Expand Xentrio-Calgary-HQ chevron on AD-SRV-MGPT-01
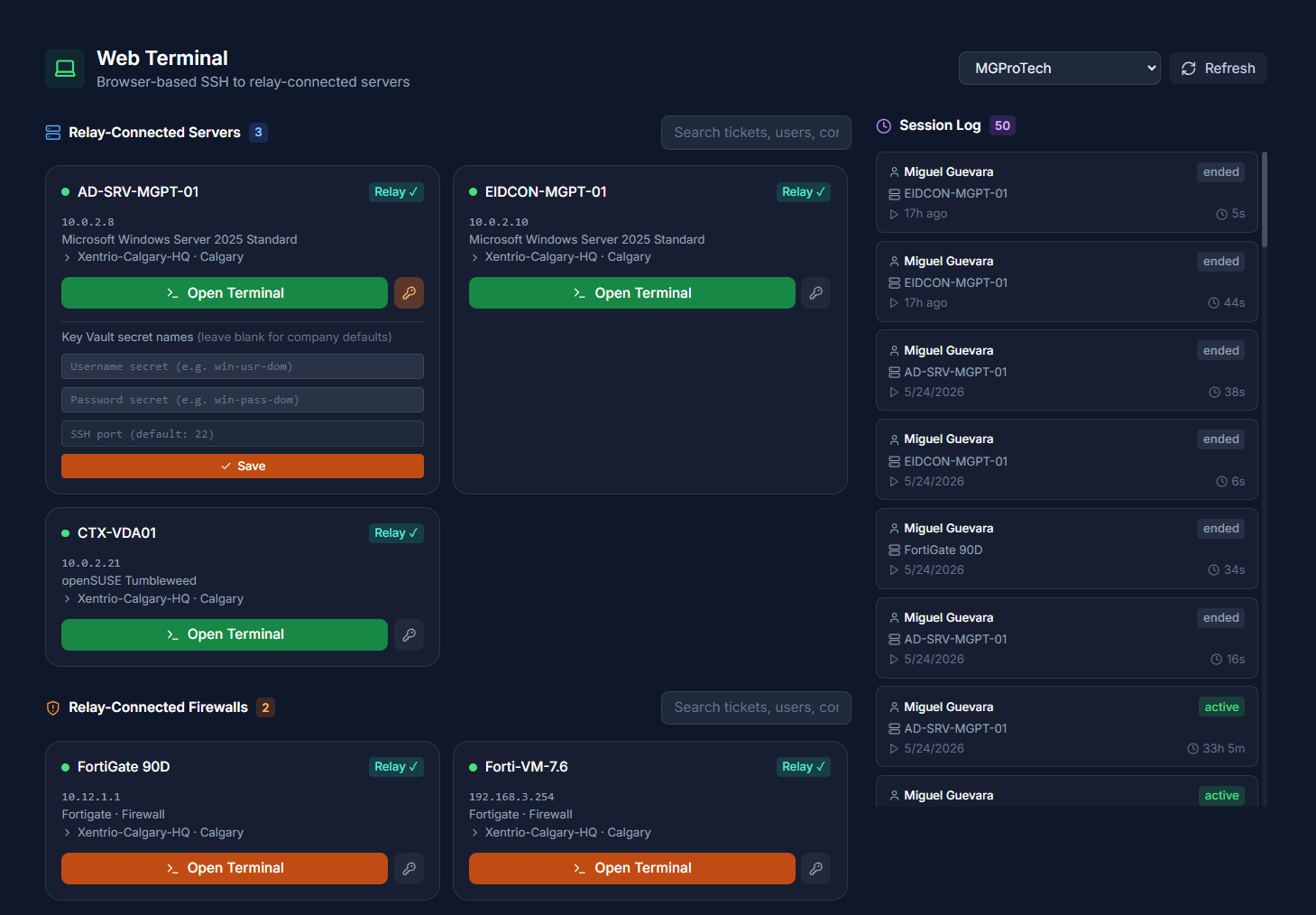The width and height of the screenshot is (1316, 915). [x=67, y=257]
